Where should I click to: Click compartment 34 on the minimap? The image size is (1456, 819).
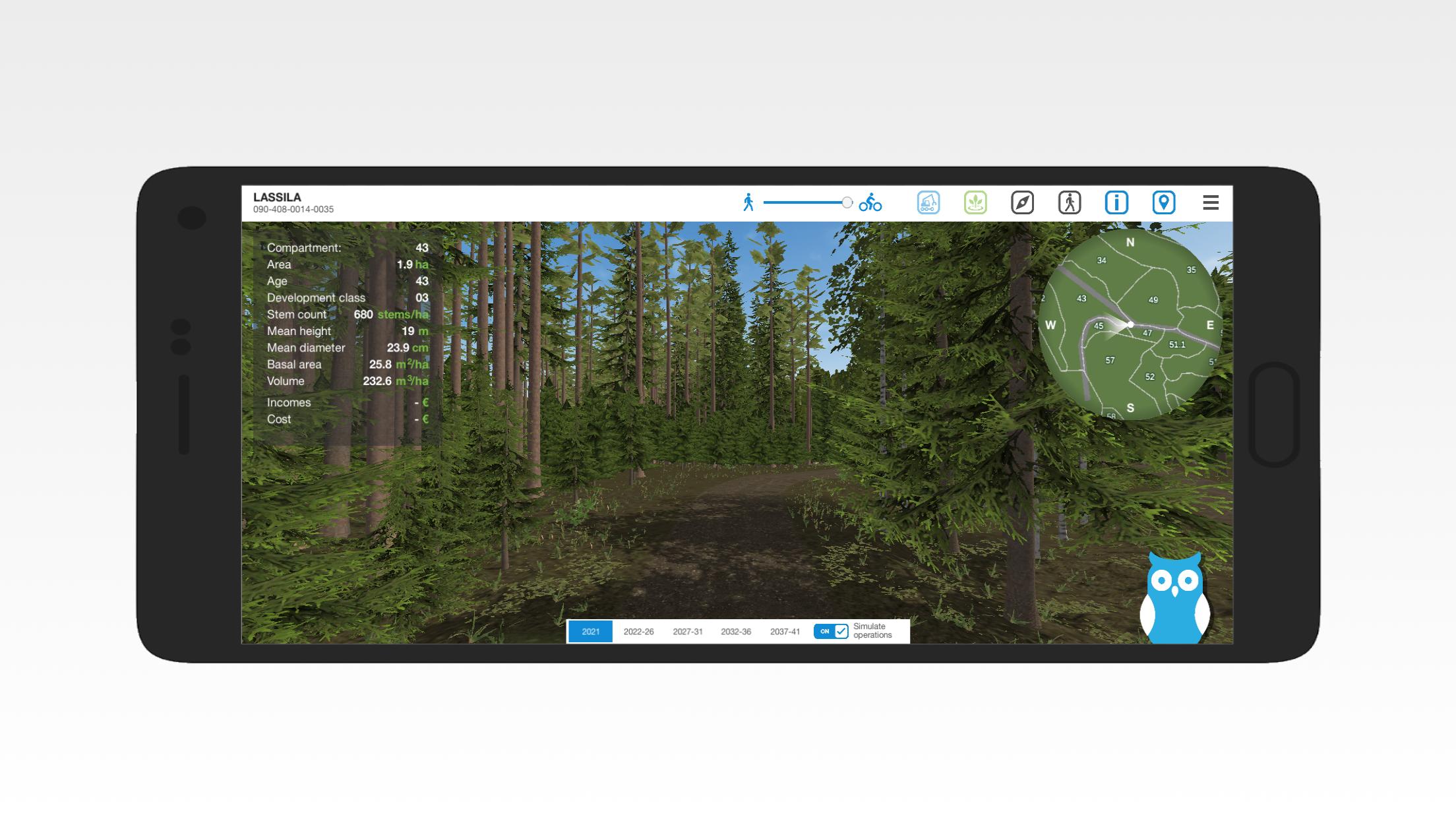pyautogui.click(x=1102, y=260)
